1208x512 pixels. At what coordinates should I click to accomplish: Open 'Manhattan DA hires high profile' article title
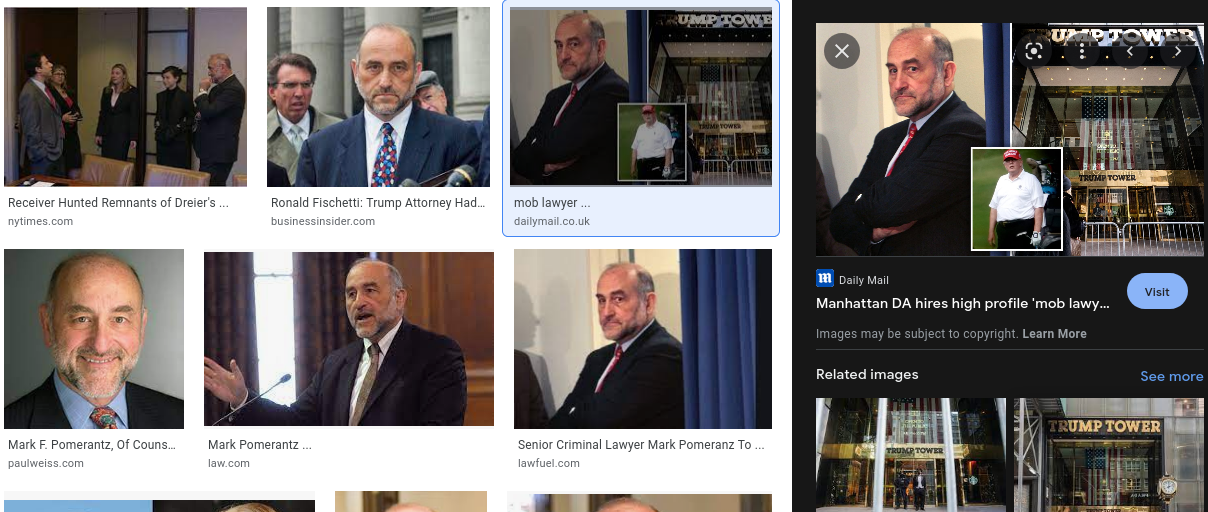click(963, 303)
